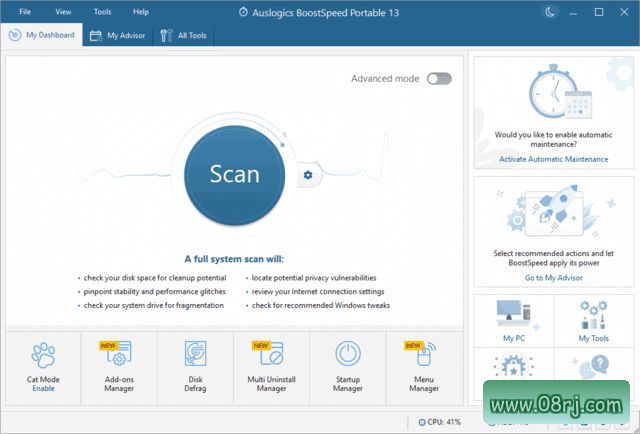
Task: Click 'review your Internet connection settings'
Action: pos(318,292)
